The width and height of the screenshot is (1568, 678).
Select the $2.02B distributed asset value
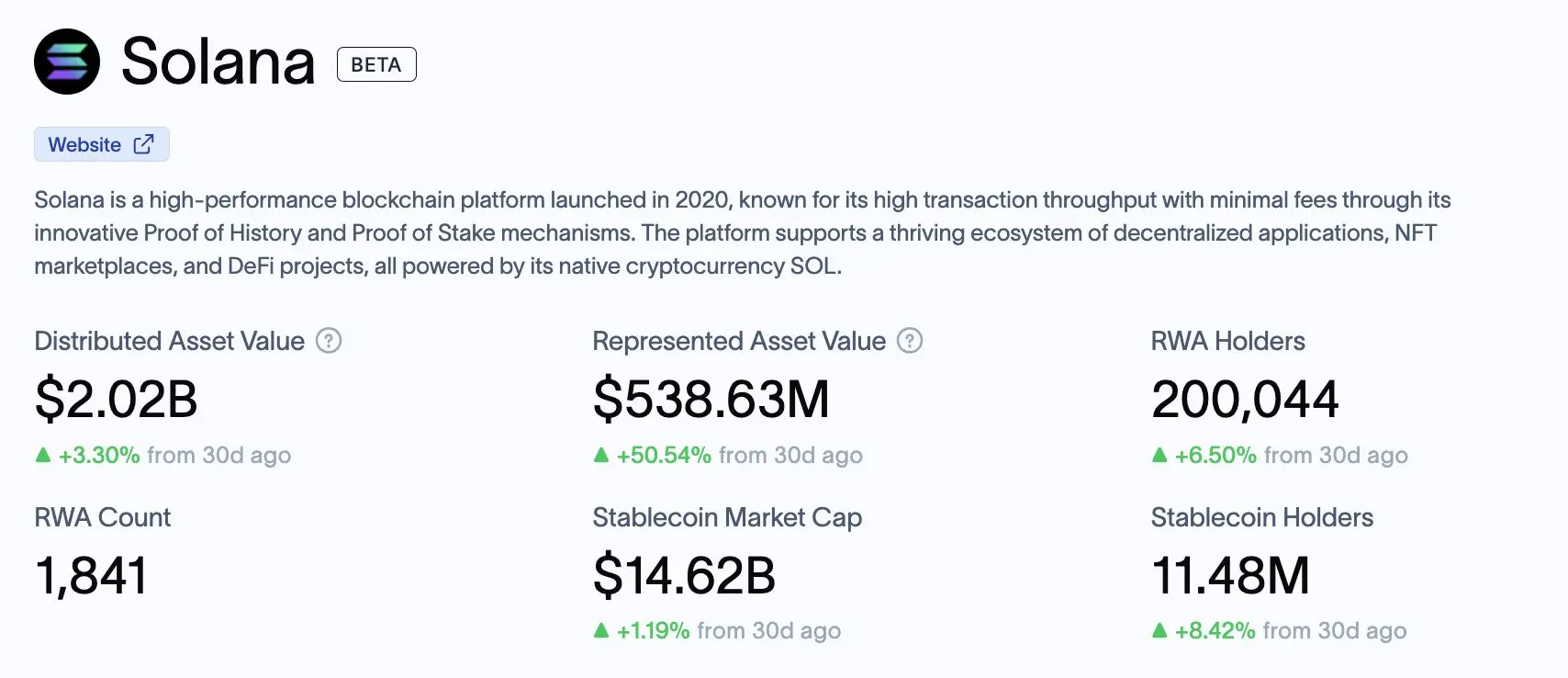117,400
